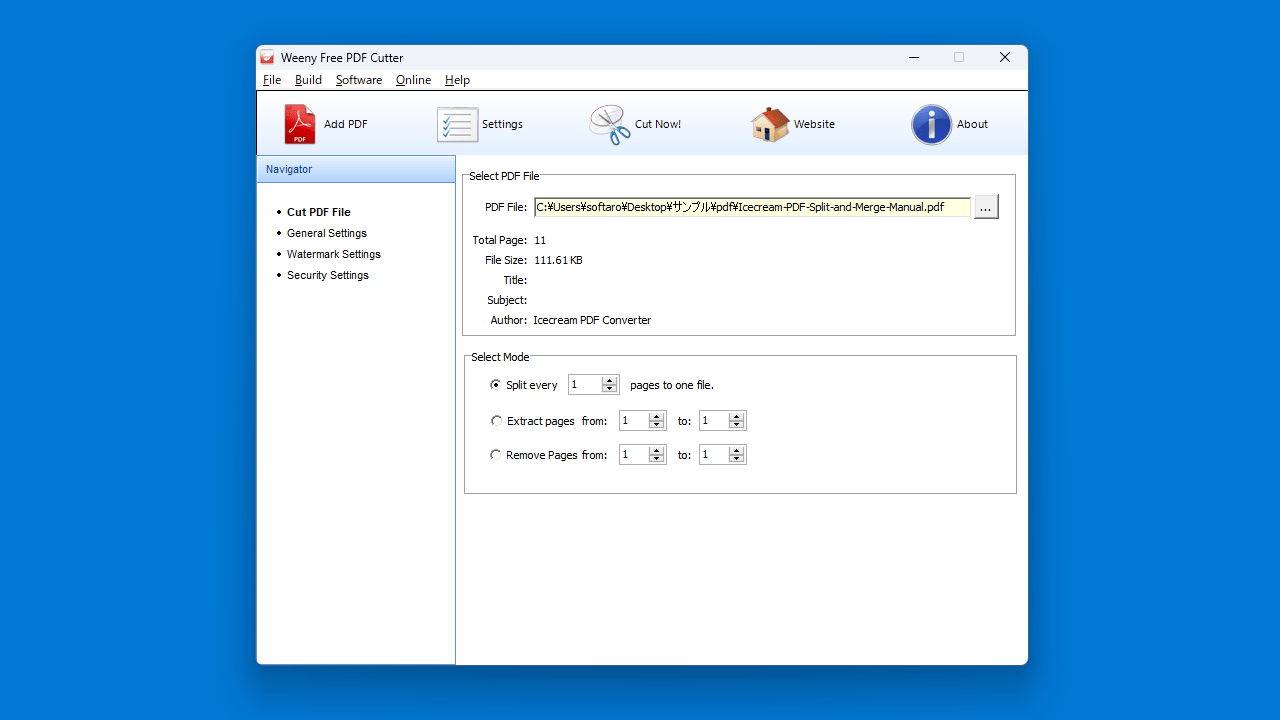Open Watermark Settings in Navigator
1280x720 pixels.
333,254
